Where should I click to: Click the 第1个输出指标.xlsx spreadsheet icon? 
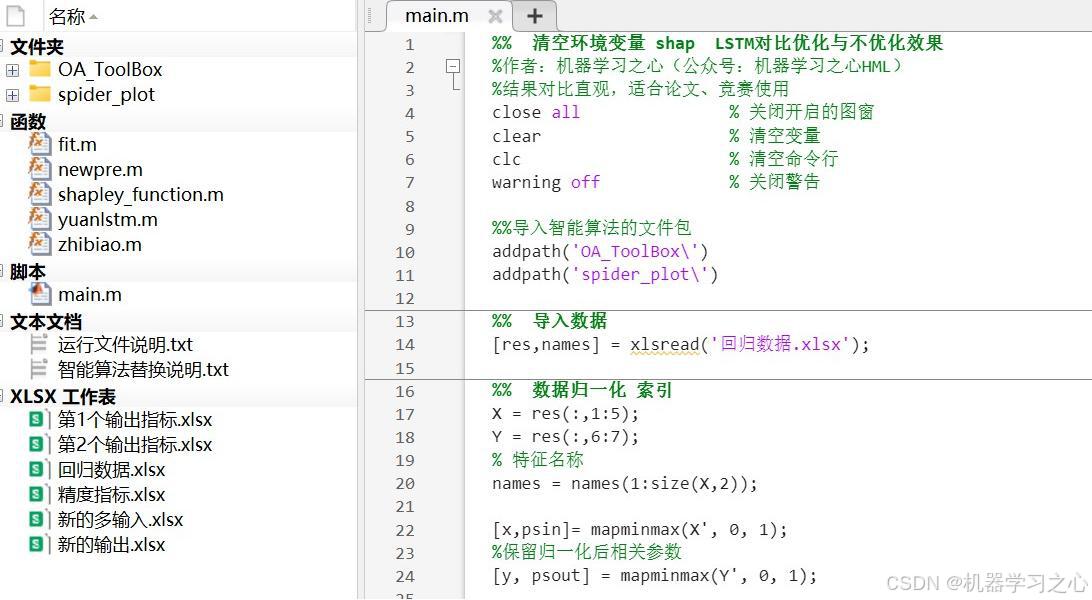coord(38,420)
